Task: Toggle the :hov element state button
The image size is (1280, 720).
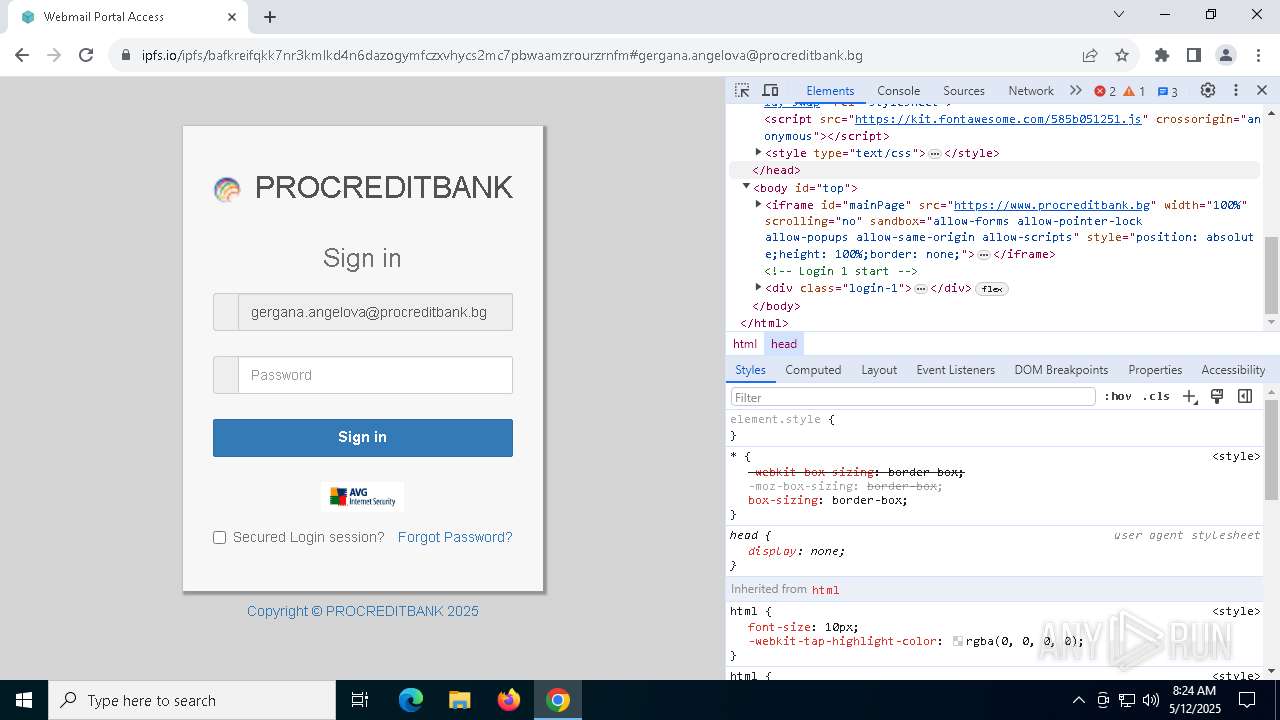Action: [x=1118, y=397]
